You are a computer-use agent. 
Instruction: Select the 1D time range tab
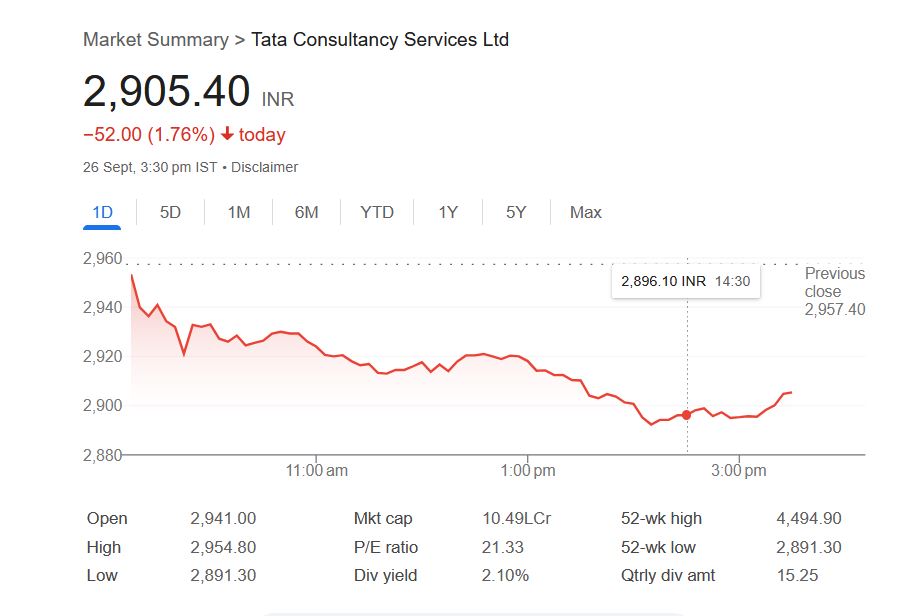(102, 212)
